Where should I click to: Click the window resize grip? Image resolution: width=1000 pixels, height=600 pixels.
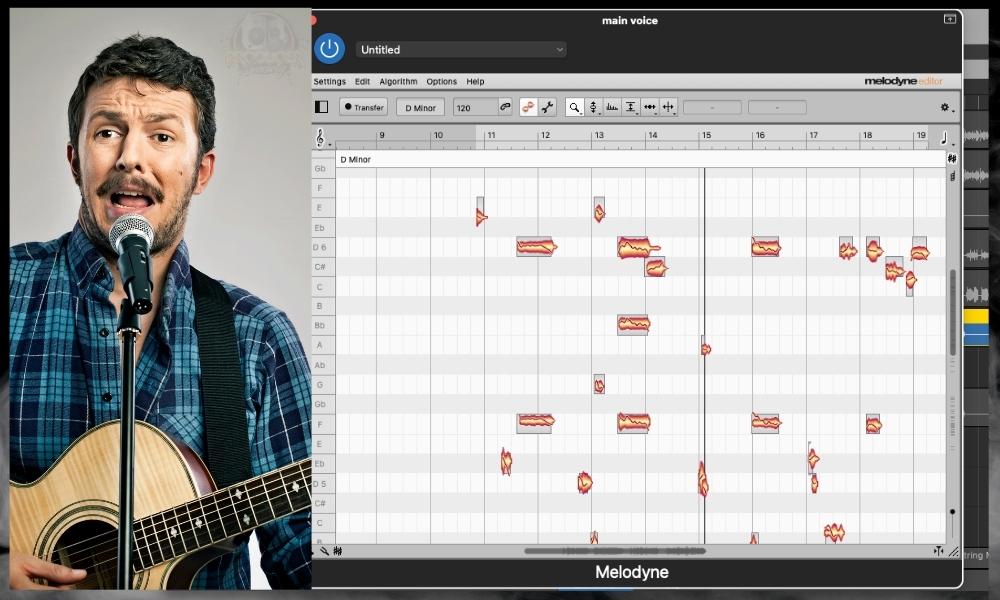point(953,552)
